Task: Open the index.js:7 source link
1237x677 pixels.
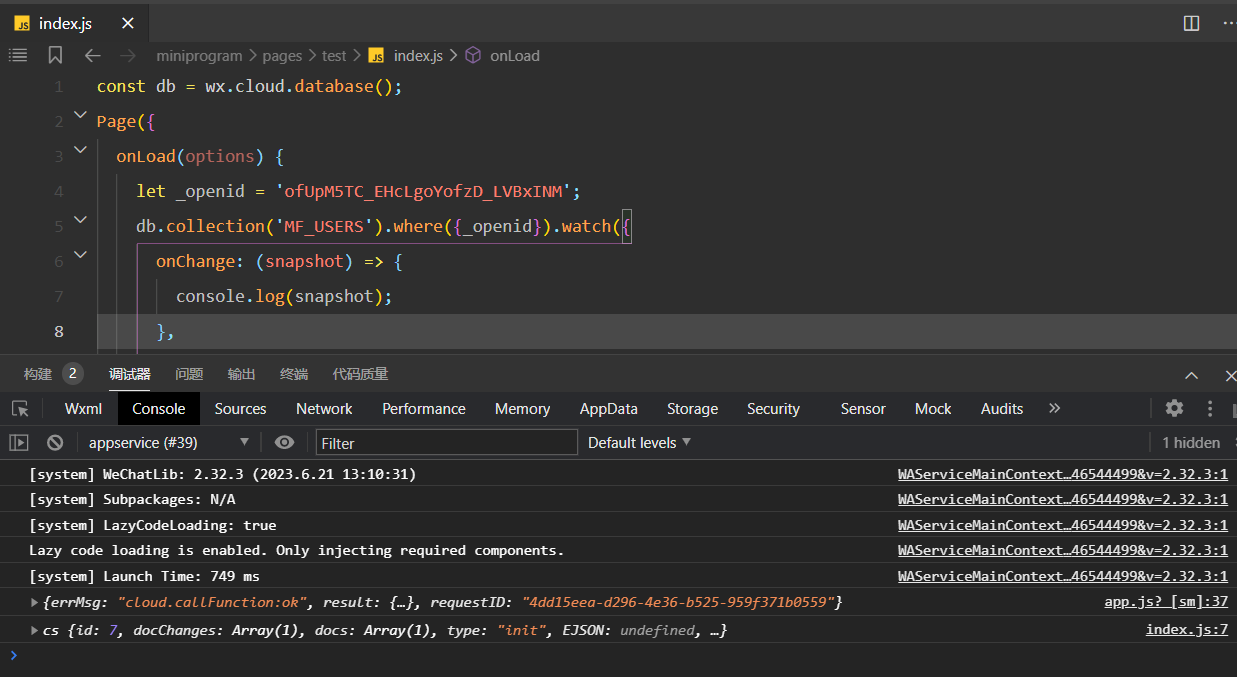Action: pos(1187,630)
